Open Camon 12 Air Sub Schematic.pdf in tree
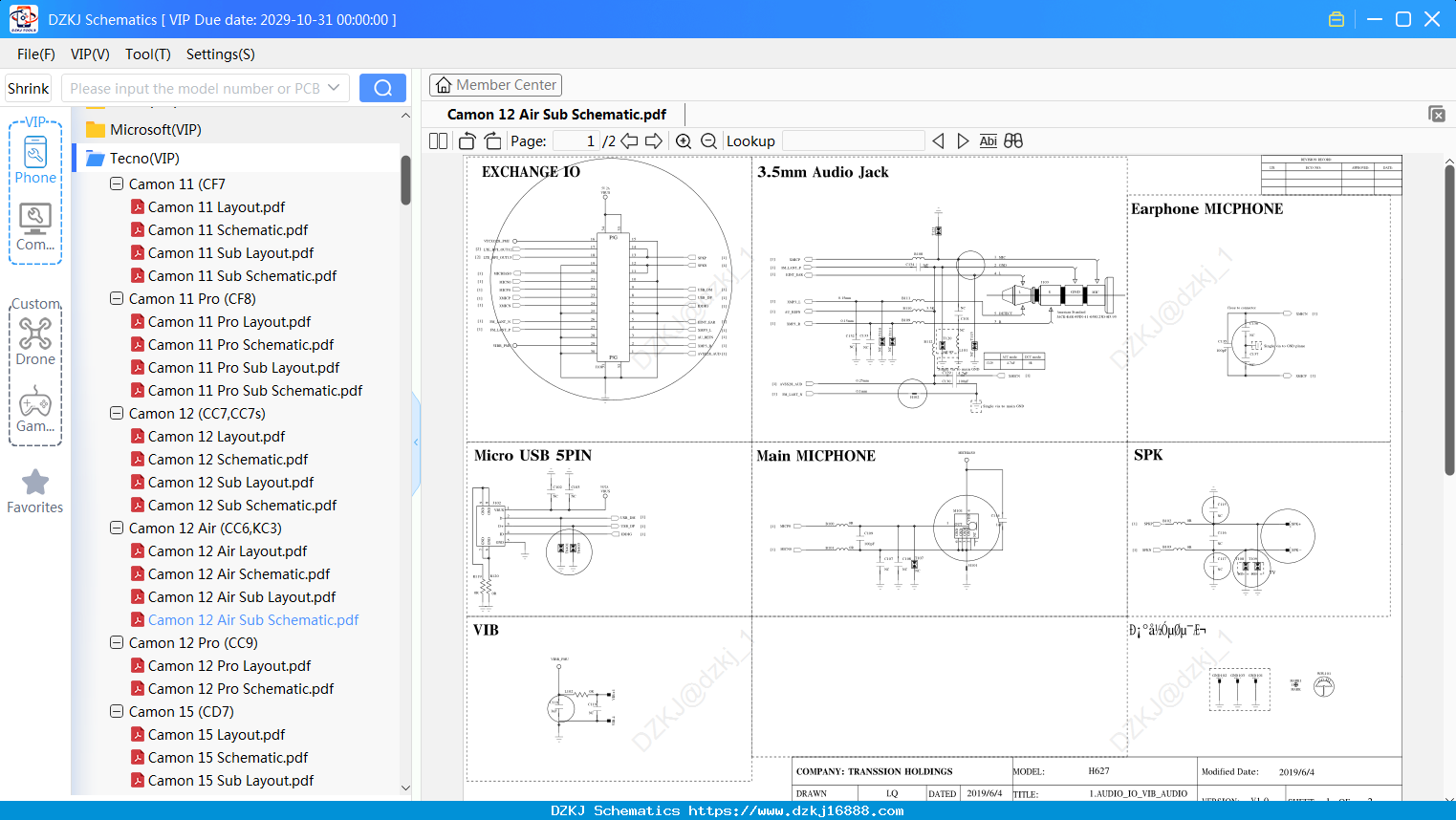 coord(253,619)
